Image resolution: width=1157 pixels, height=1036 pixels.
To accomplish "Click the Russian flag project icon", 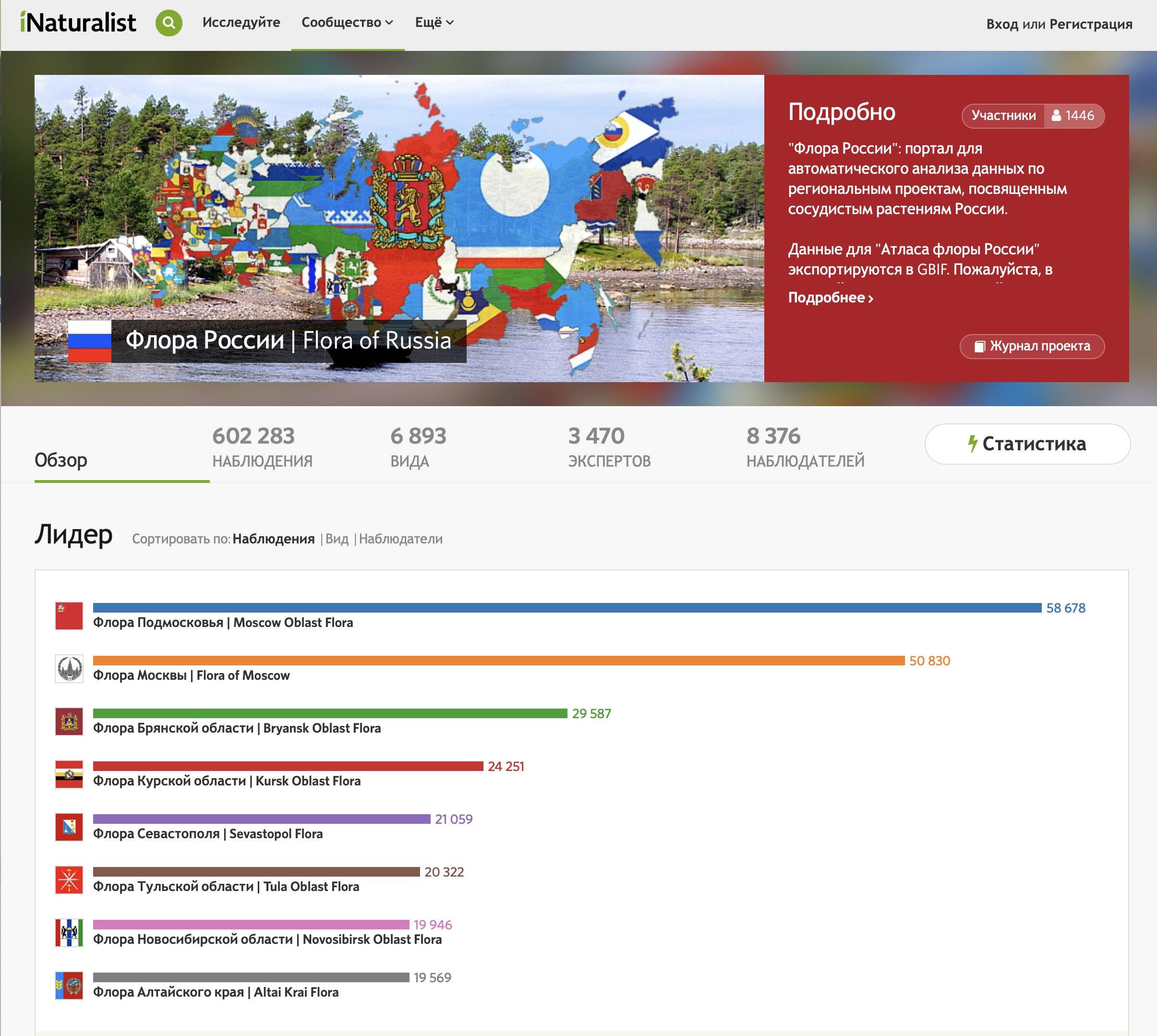I will point(89,341).
